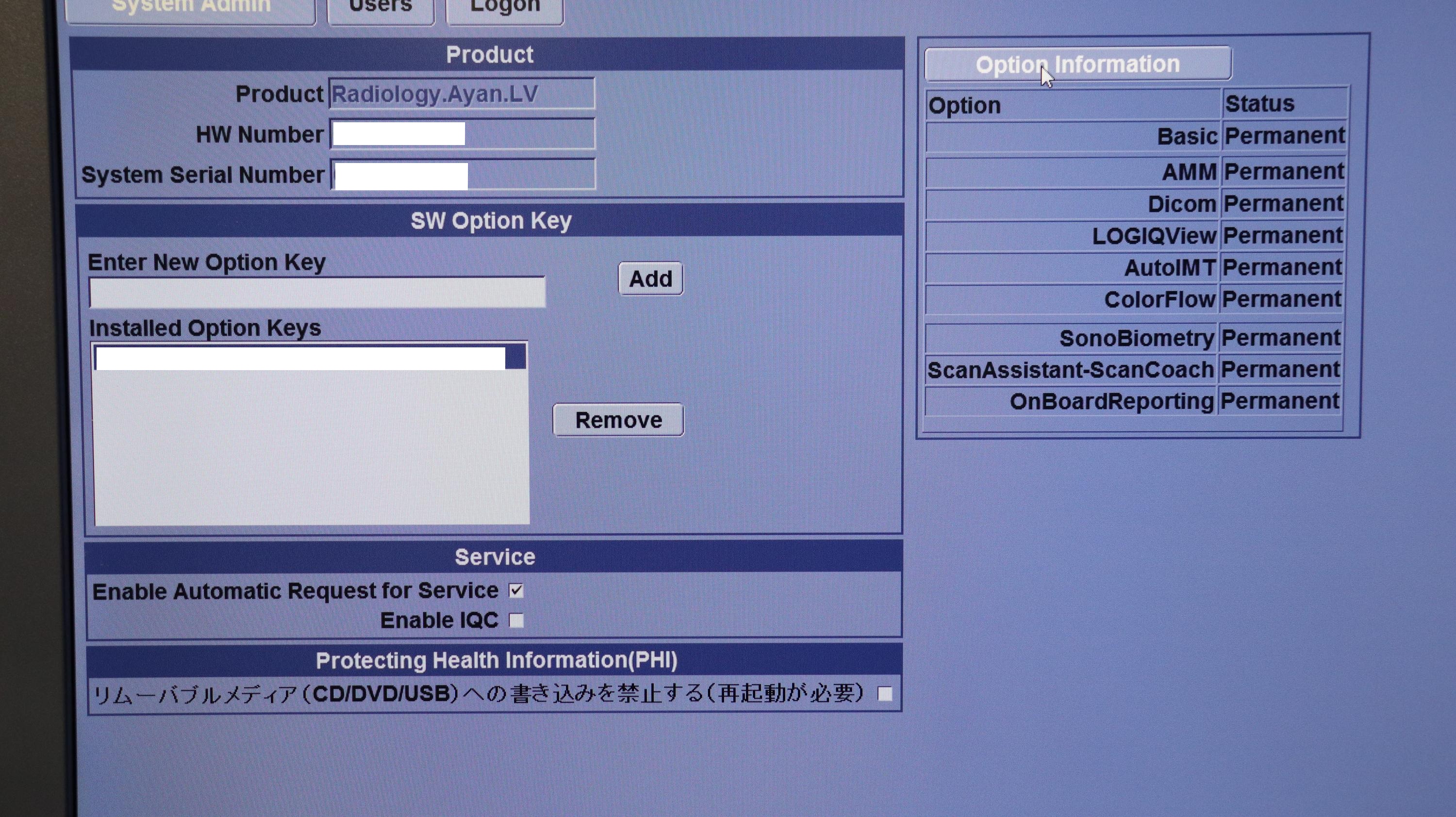Screen dimensions: 1456x817
Task: Select the first installed option key entry
Action: point(300,358)
